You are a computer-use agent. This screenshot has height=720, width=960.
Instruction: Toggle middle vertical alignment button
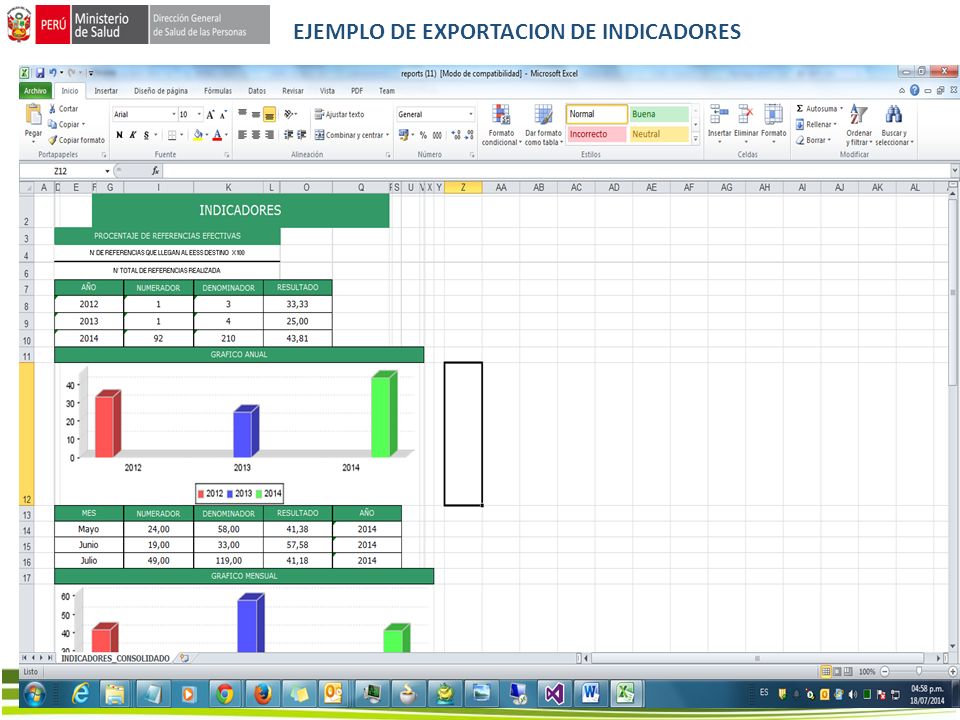tap(255, 114)
